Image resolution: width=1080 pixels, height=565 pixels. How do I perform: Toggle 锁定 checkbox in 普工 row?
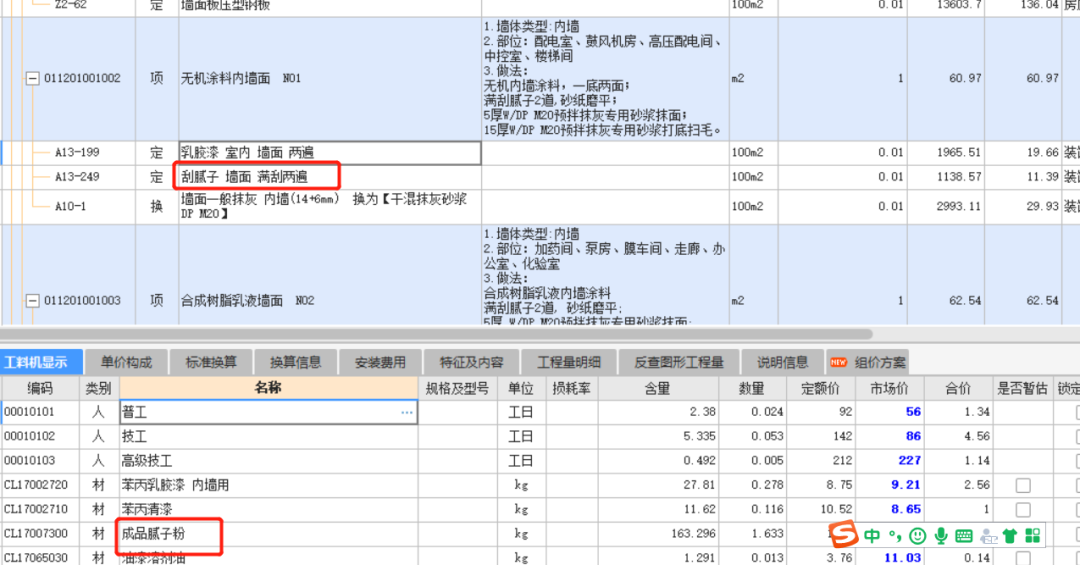[1076, 412]
